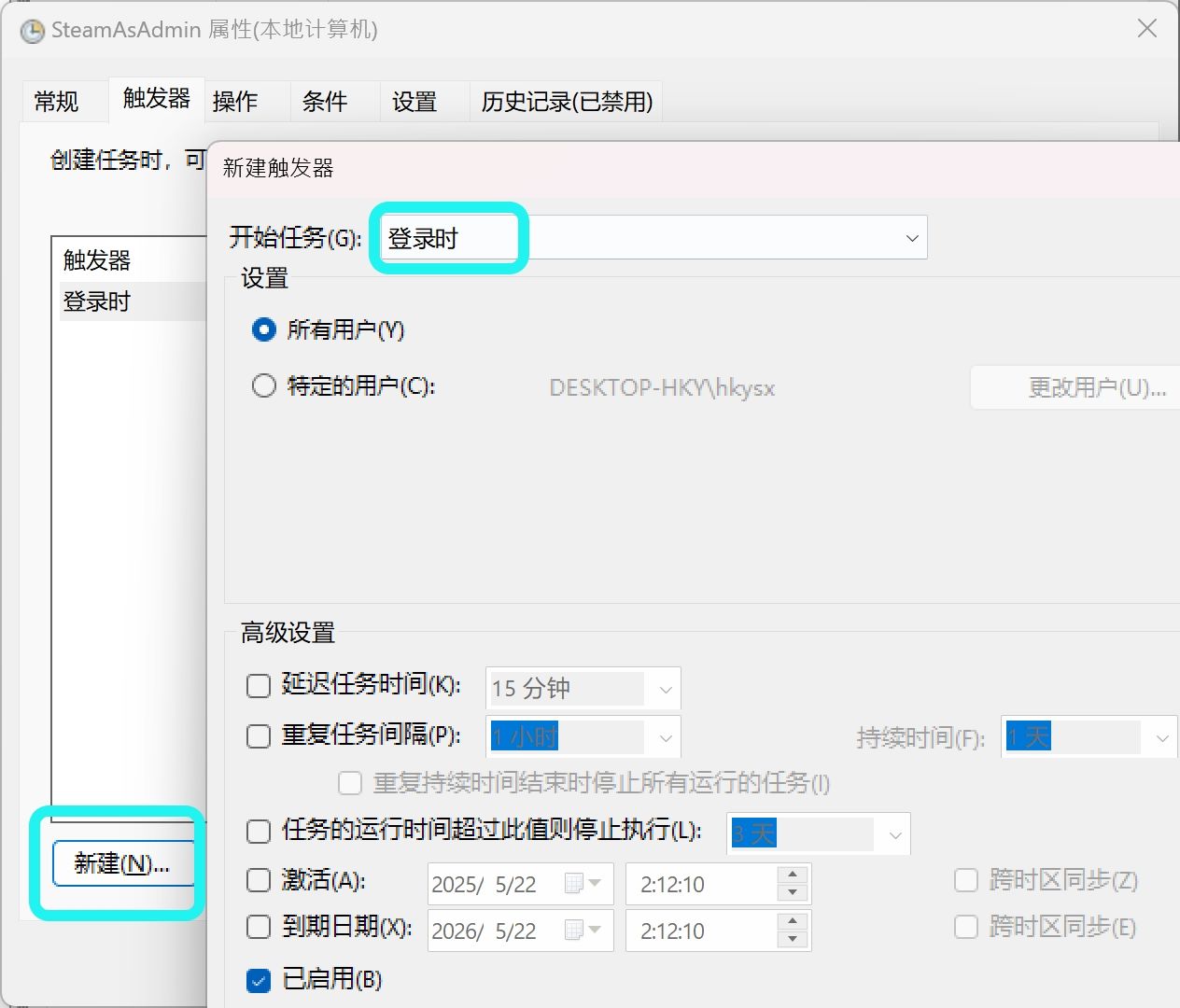This screenshot has height=1008, width=1180.
Task: Click the SteamAsAdmin clock icon in title bar
Action: pos(32,31)
